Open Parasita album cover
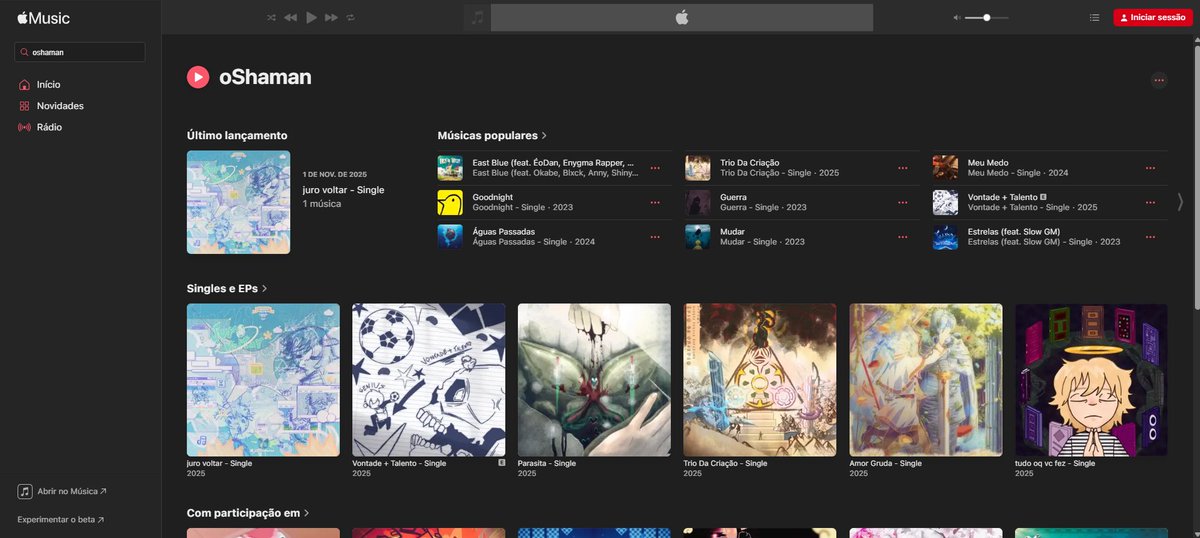1200x538 pixels. point(594,380)
